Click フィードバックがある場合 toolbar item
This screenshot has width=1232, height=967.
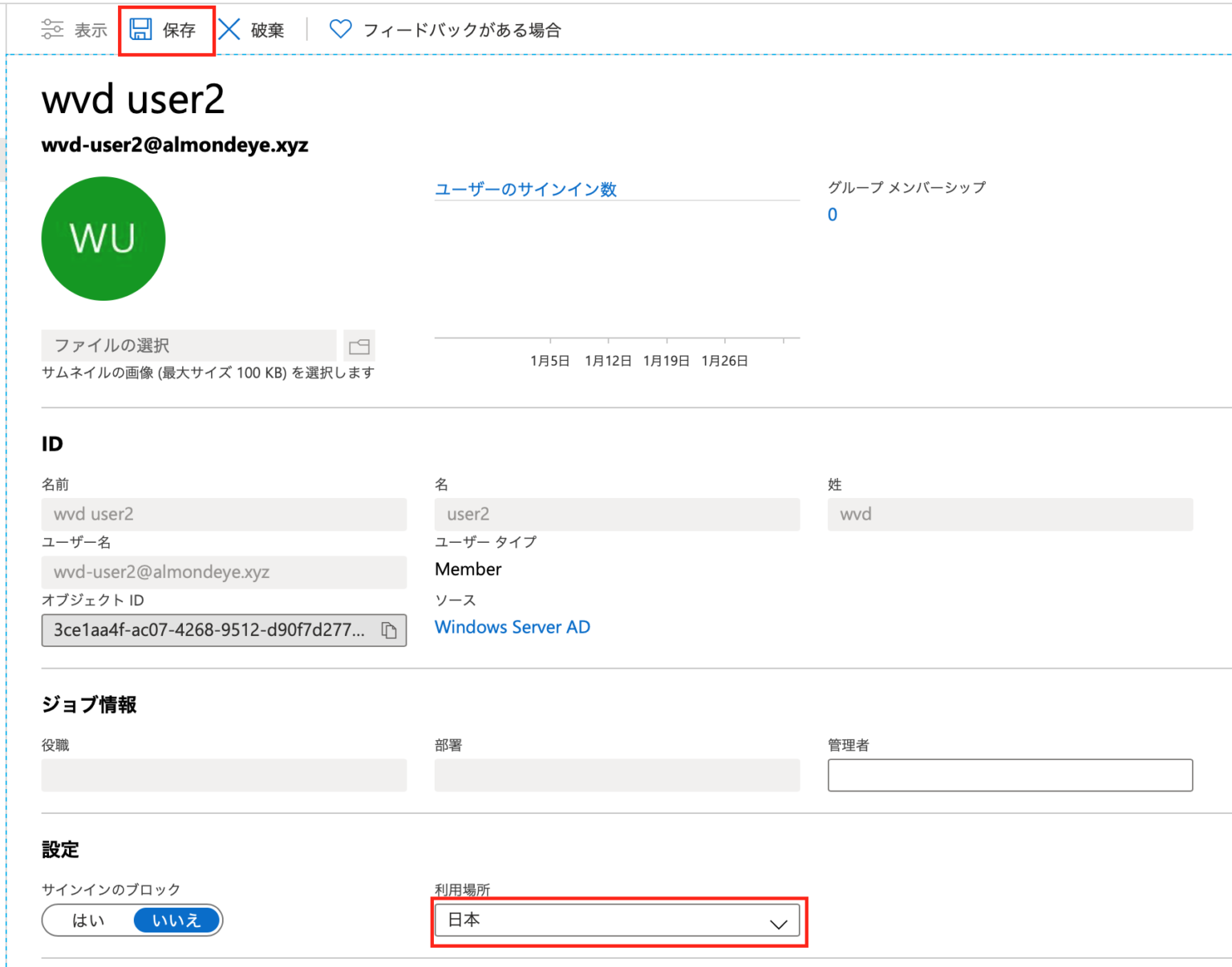[x=464, y=30]
